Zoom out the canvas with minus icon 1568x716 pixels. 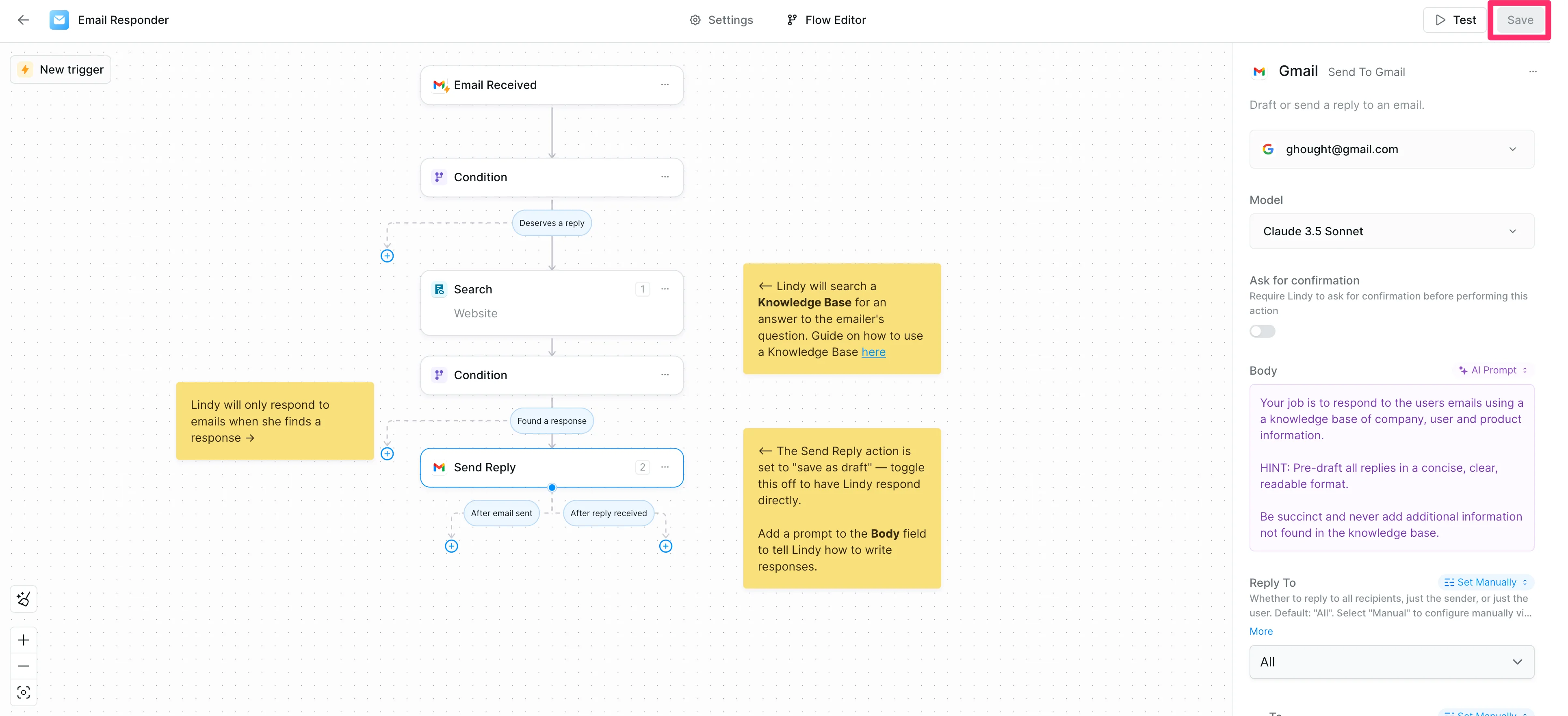[x=24, y=666]
